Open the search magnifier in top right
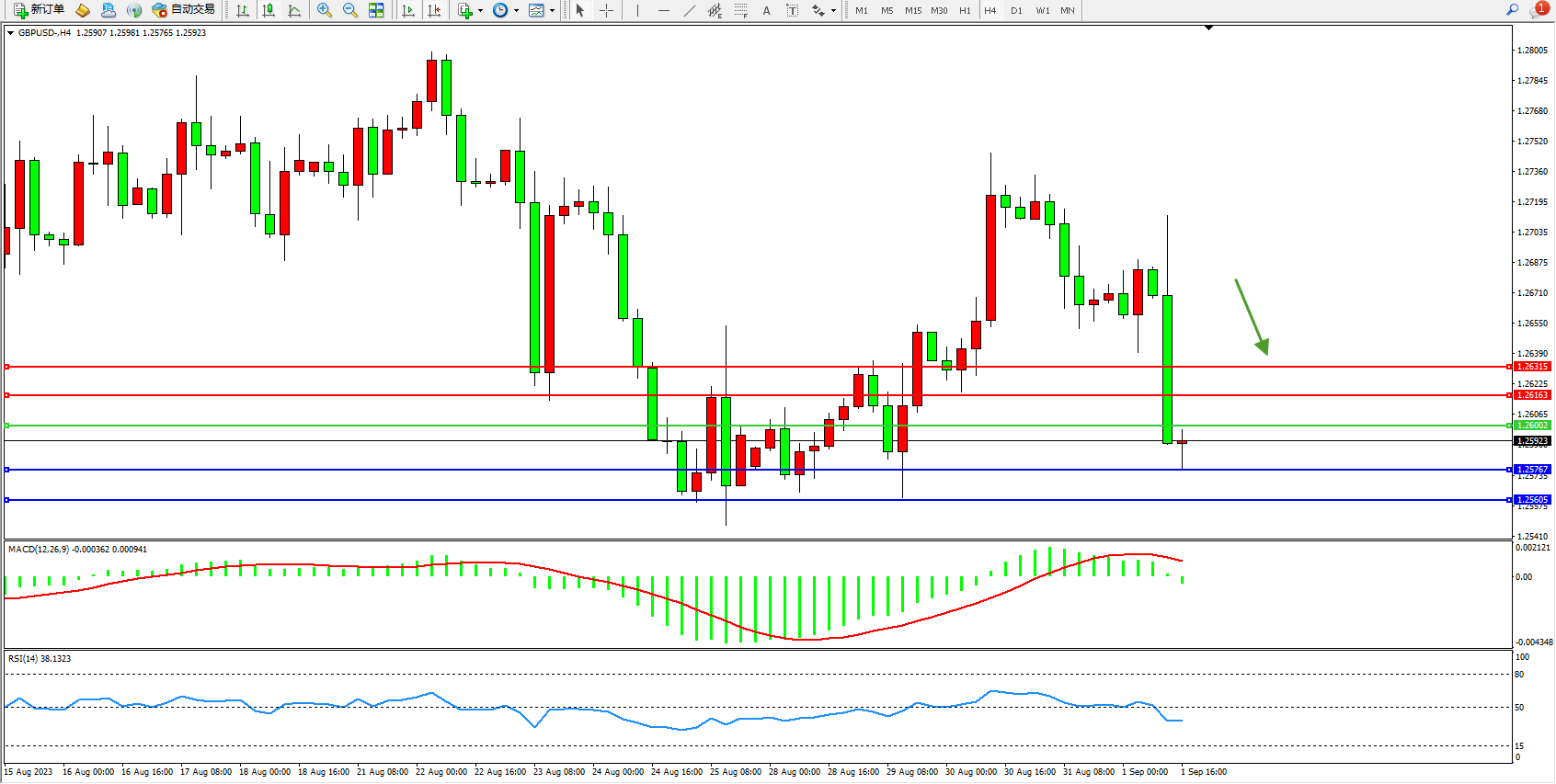This screenshot has width=1556, height=784. pos(1512,10)
